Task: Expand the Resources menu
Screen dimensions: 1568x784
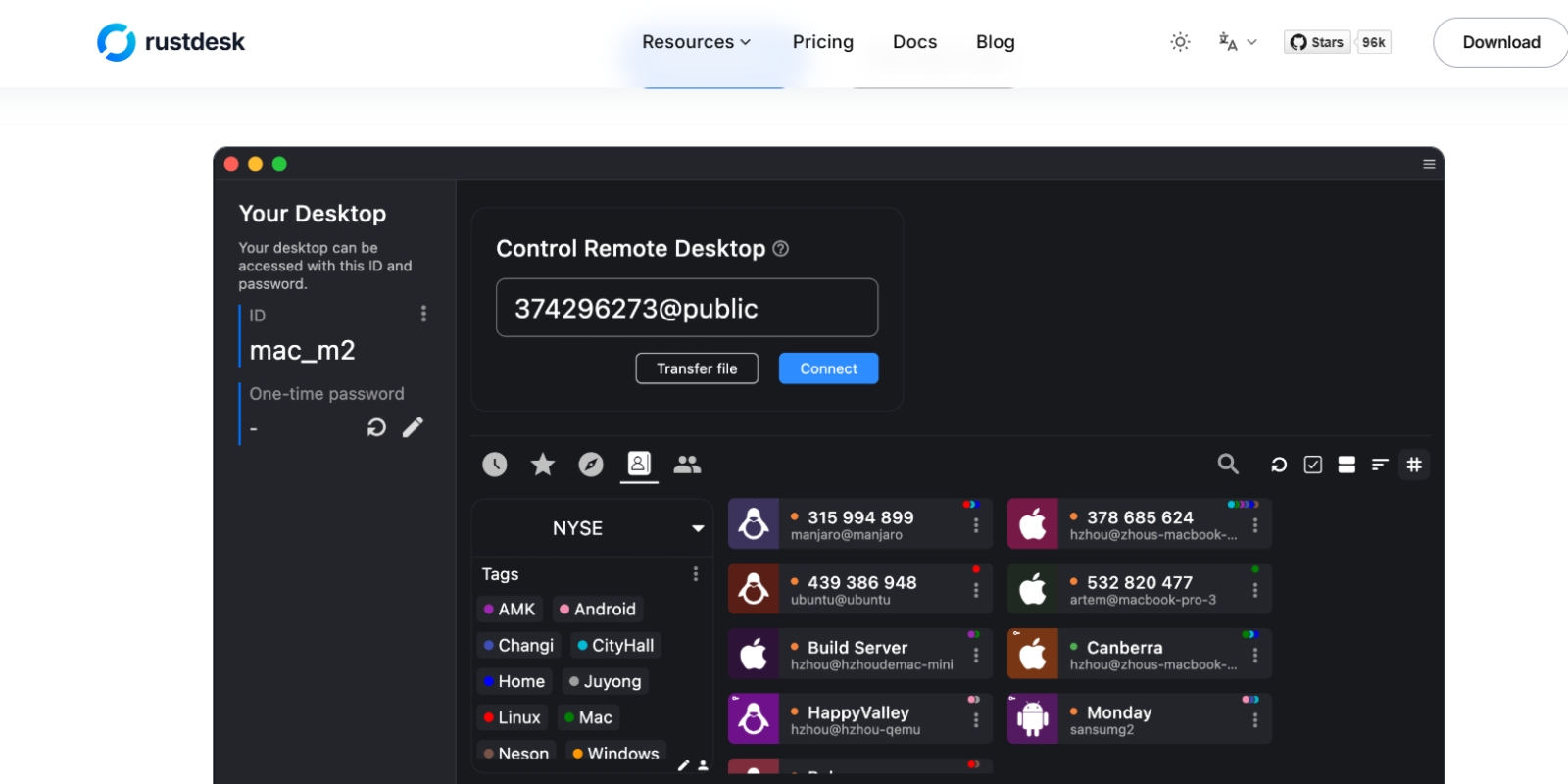Action: pos(697,42)
